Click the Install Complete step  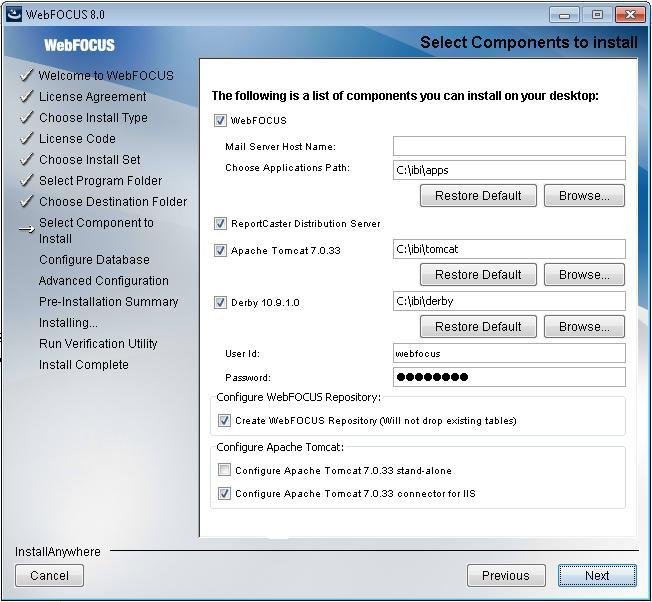coord(84,365)
